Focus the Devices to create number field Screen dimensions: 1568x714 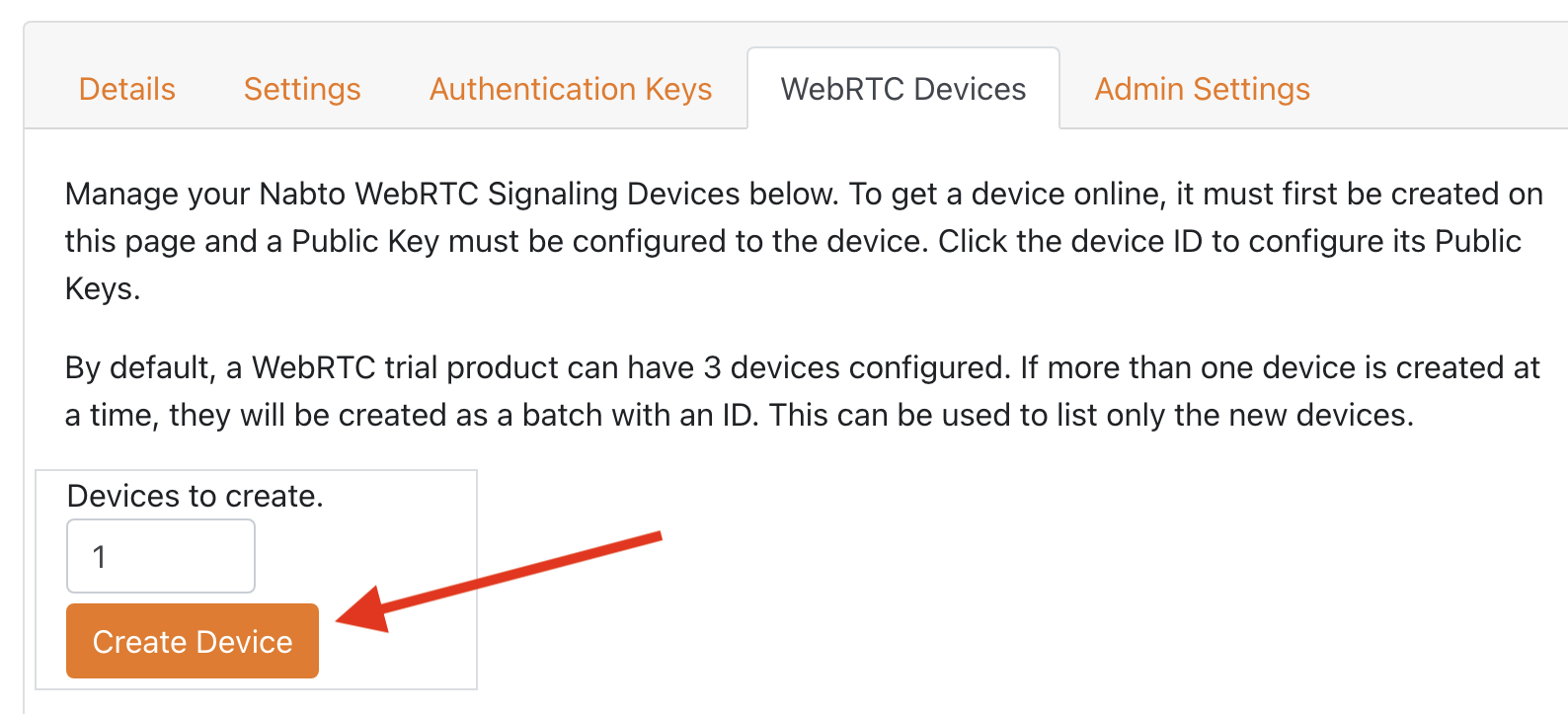click(x=161, y=556)
